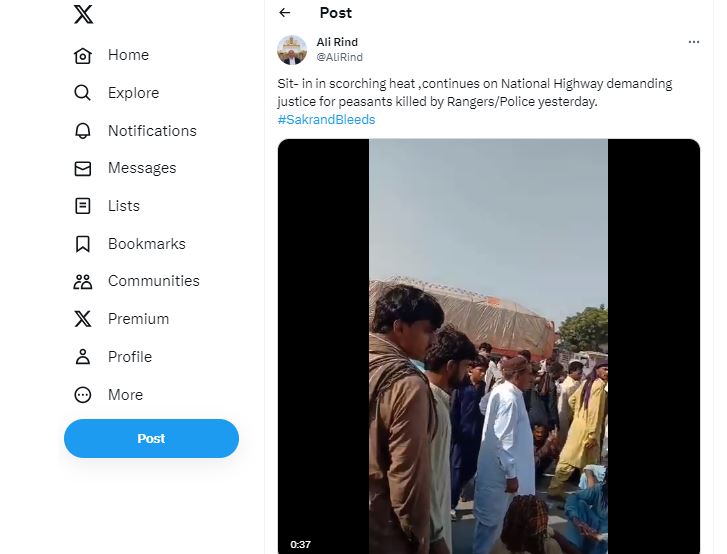
Task: Click the X logo icon
Action: pyautogui.click(x=83, y=15)
